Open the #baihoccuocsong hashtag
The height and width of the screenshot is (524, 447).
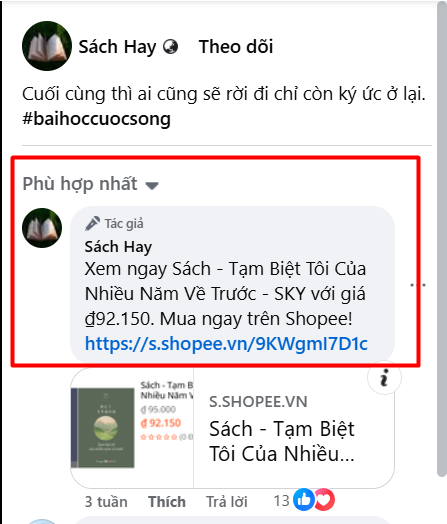coord(96,119)
